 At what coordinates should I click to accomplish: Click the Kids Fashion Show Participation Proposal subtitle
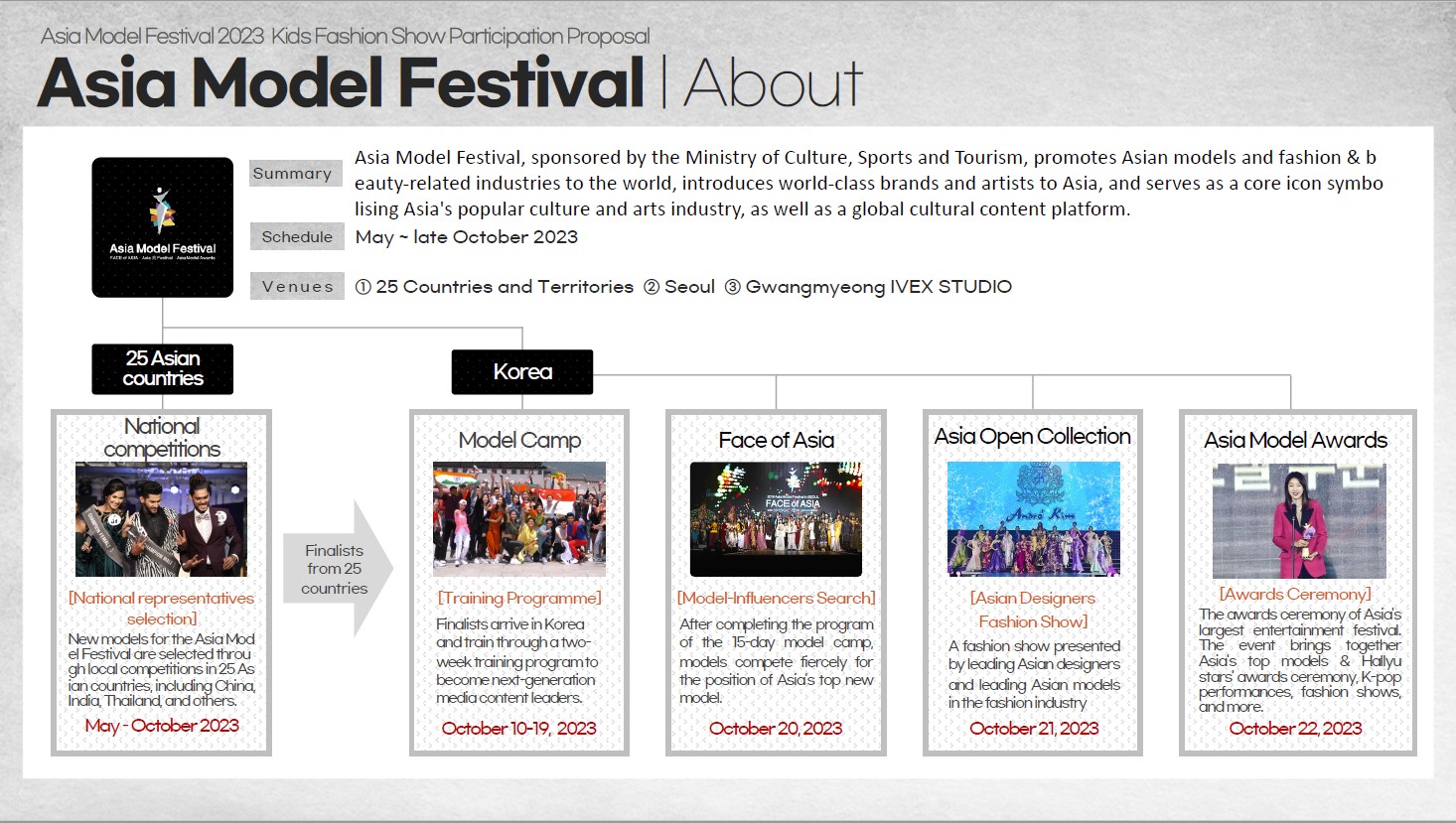click(461, 37)
